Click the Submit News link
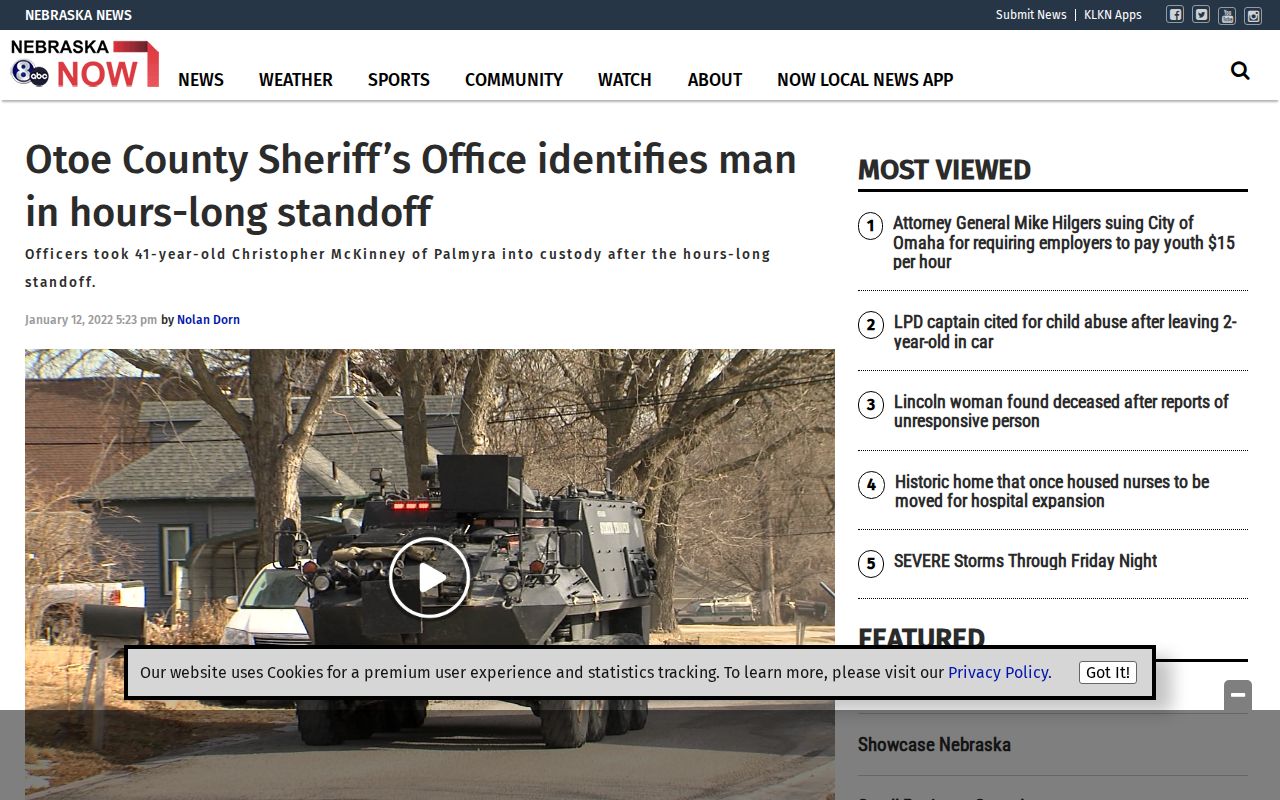The image size is (1280, 800). [1031, 15]
